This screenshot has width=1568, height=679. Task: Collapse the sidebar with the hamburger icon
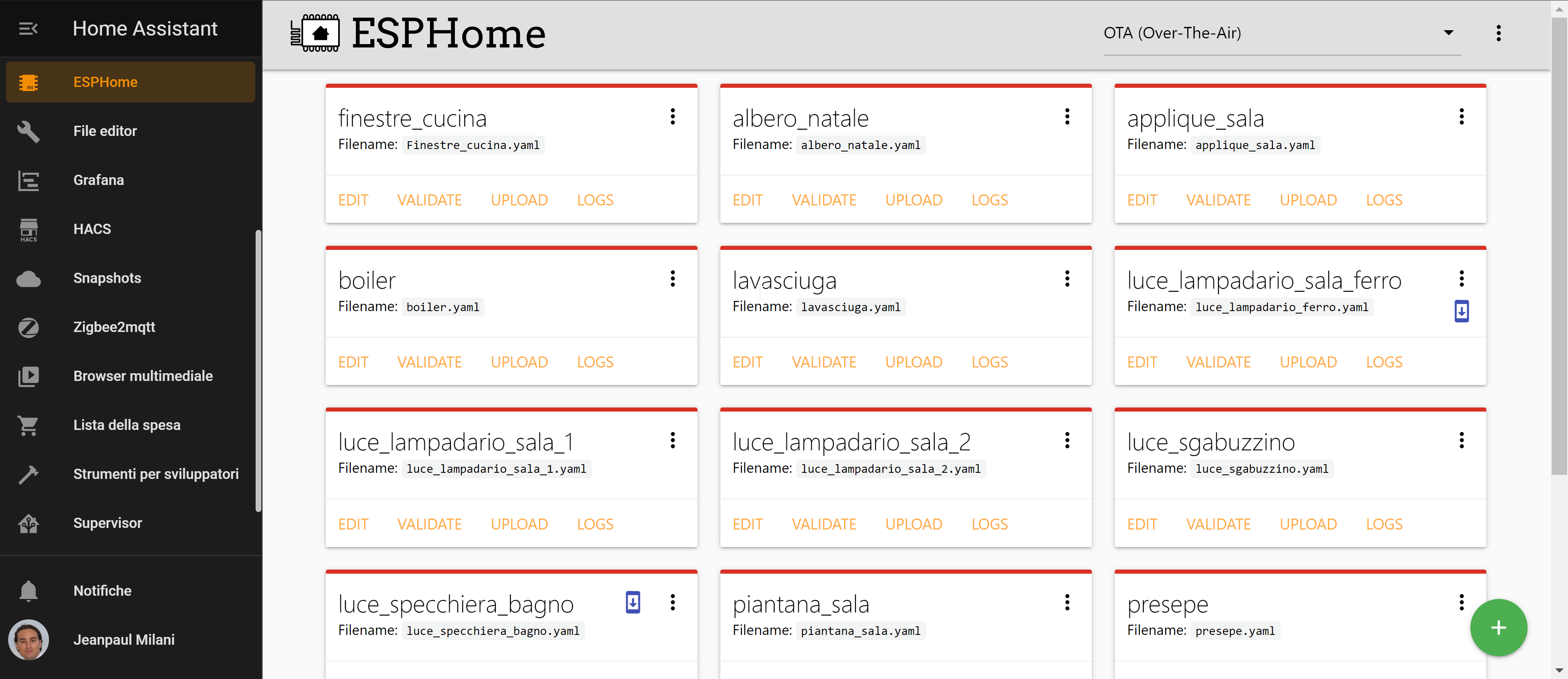28,29
